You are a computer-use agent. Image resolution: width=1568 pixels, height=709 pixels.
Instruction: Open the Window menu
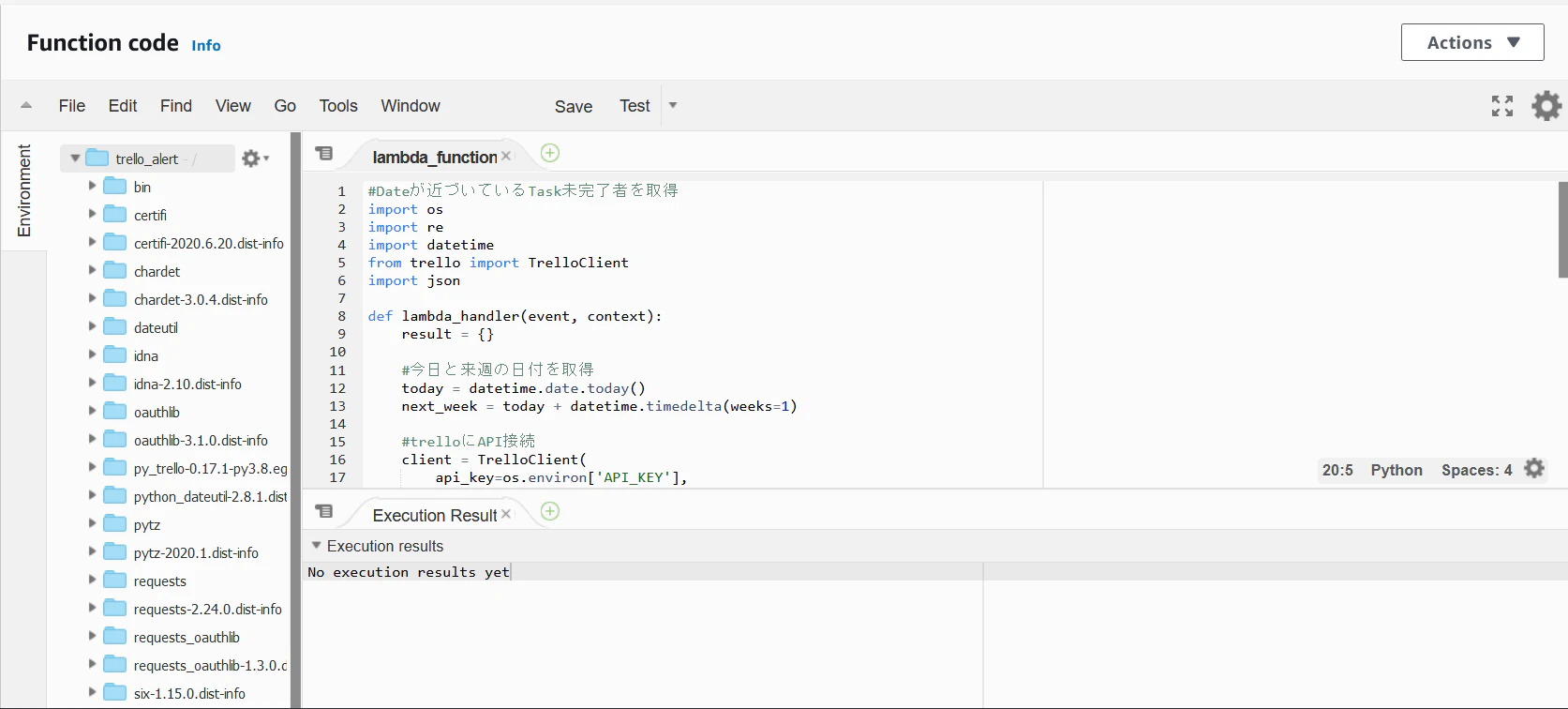click(411, 106)
